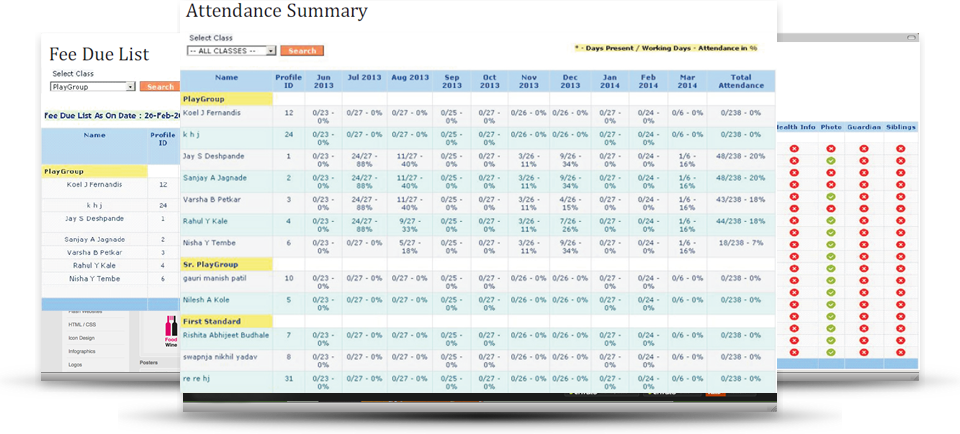Click PlayGroup group row in Fee Due List
960x434 pixels.
[94, 171]
